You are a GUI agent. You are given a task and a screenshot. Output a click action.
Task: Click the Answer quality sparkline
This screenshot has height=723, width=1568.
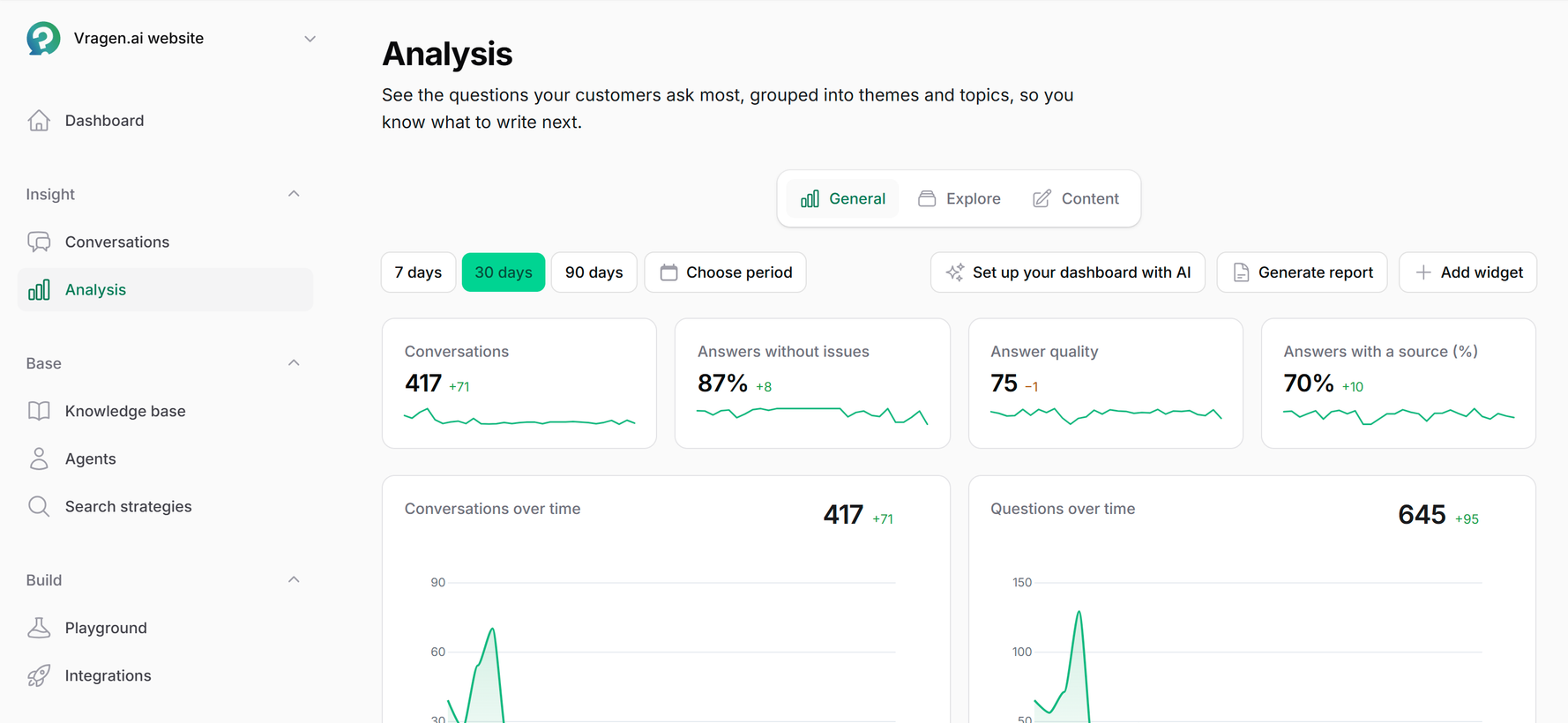1106,415
